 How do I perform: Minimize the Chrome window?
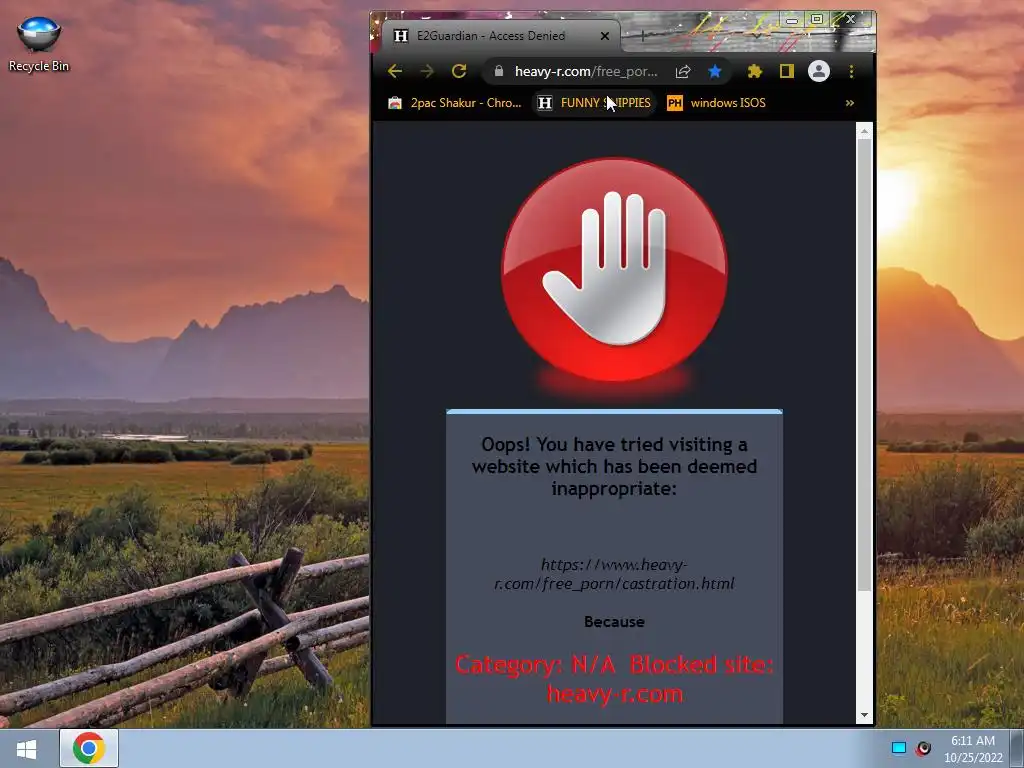point(792,20)
